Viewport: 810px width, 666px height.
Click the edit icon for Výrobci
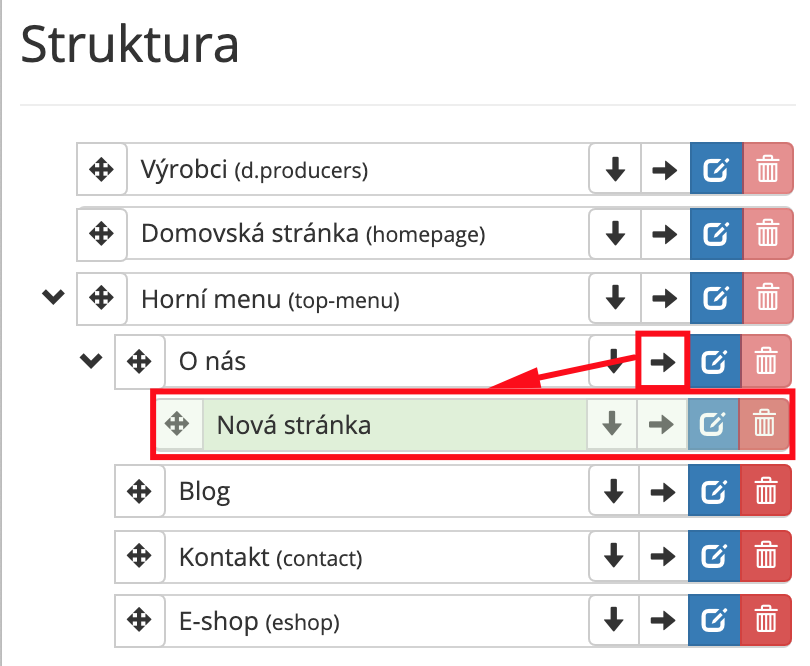coord(716,169)
